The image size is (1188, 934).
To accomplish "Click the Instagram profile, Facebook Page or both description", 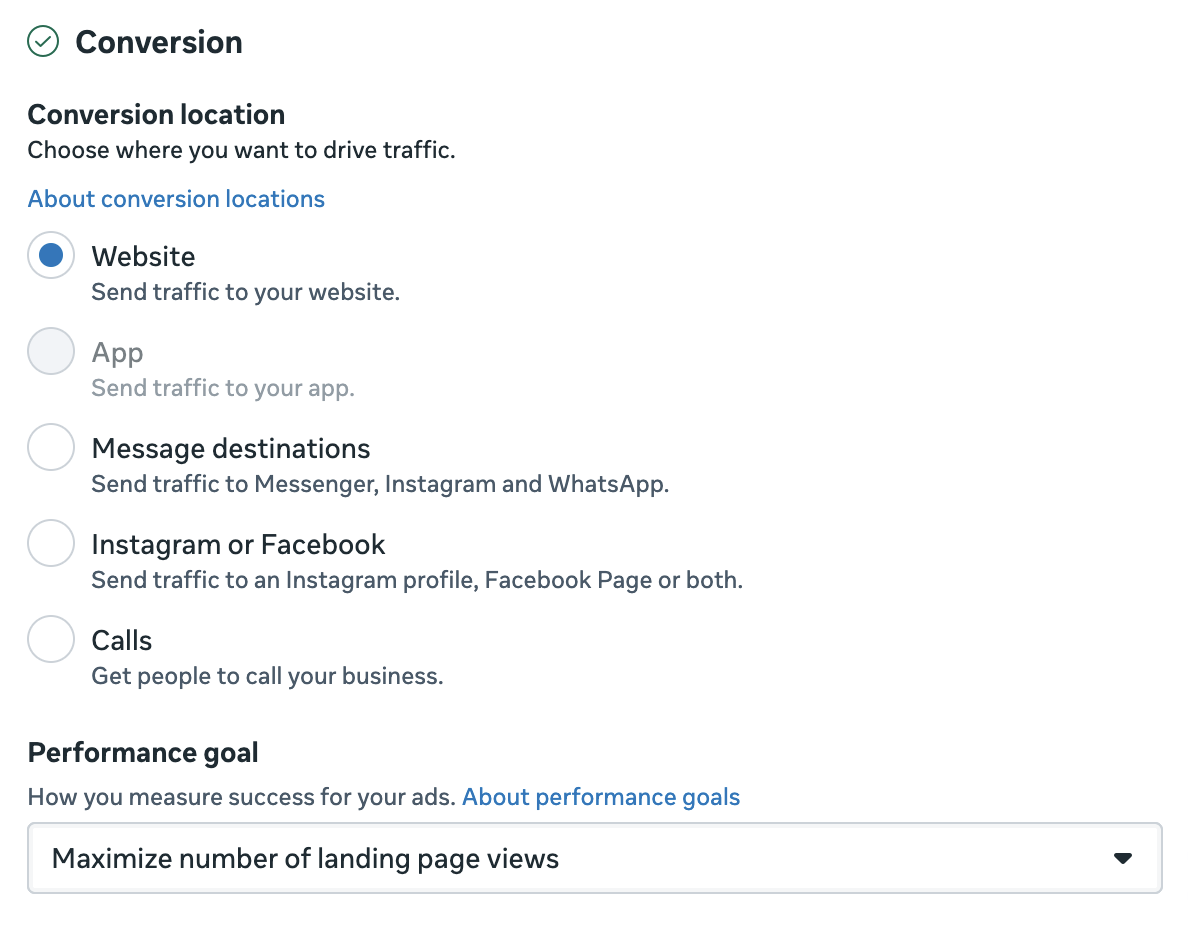I will (417, 580).
